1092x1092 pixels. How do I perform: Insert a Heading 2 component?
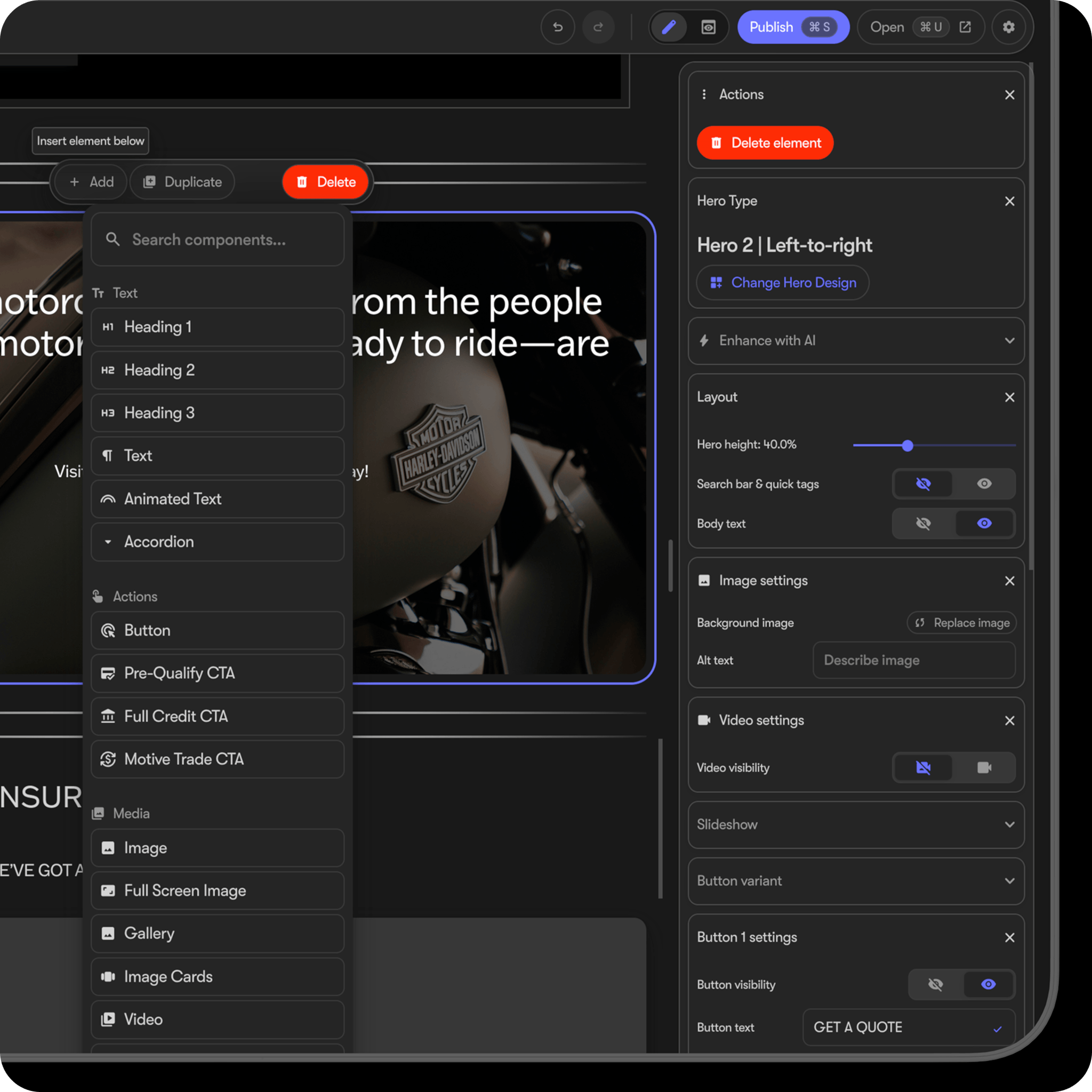(218, 370)
